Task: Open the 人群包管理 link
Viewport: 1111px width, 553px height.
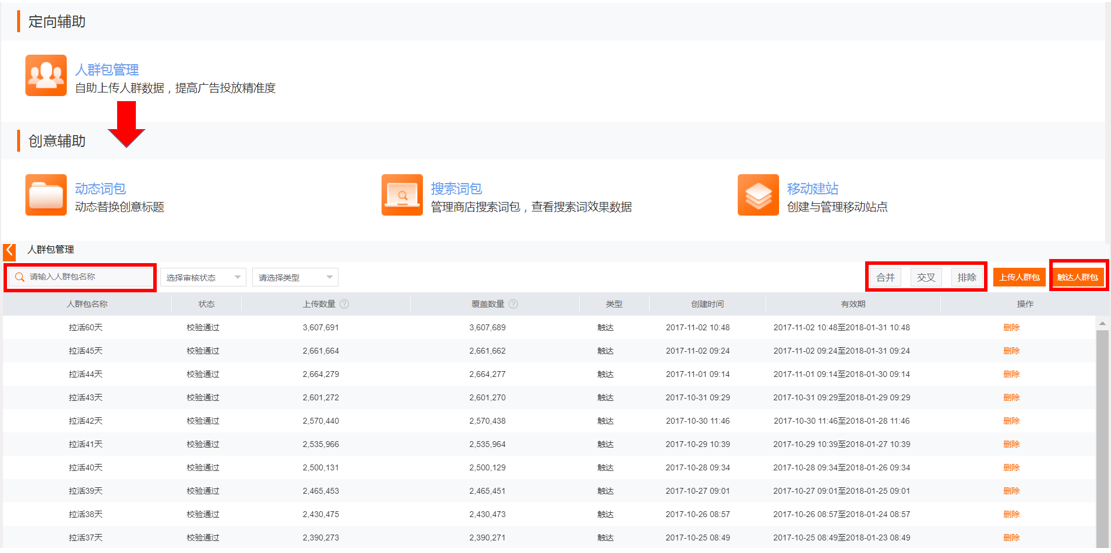Action: click(107, 70)
